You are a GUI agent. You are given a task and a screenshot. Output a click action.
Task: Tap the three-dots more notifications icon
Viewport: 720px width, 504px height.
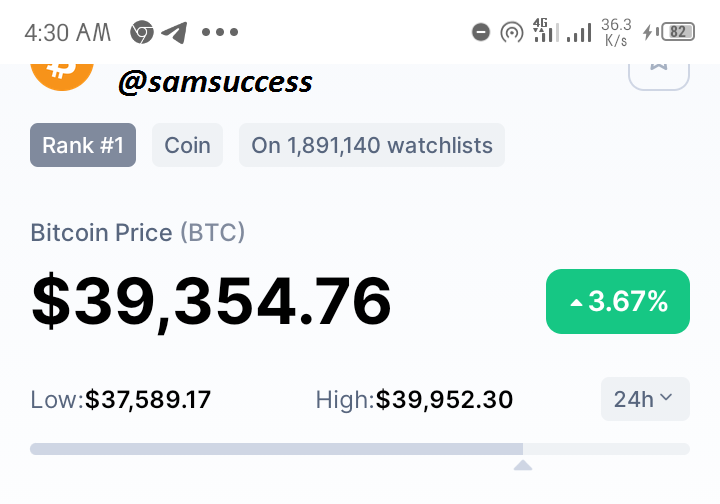click(x=220, y=32)
